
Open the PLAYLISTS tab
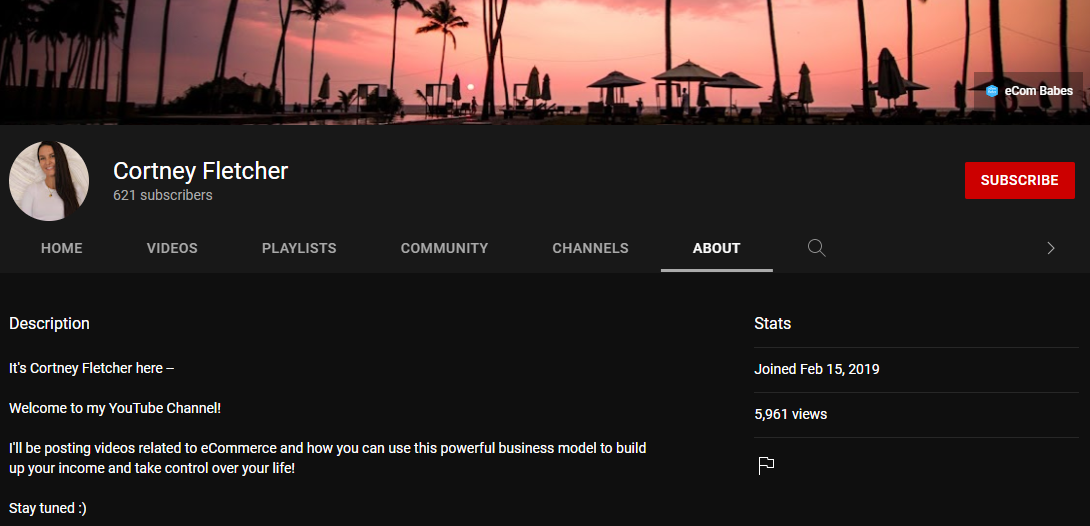tap(299, 248)
